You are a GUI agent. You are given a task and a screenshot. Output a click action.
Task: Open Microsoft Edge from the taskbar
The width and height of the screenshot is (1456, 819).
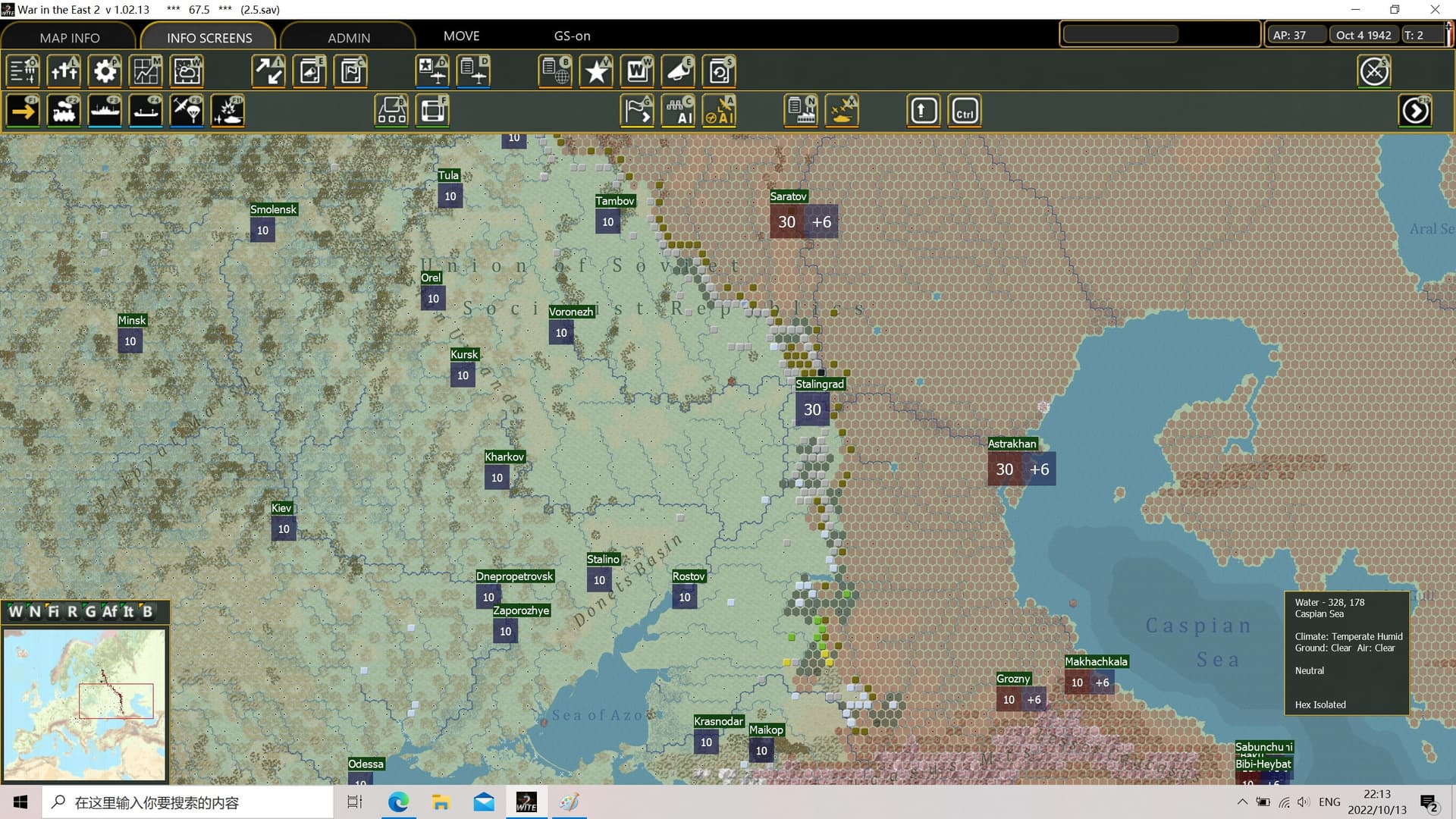(398, 802)
